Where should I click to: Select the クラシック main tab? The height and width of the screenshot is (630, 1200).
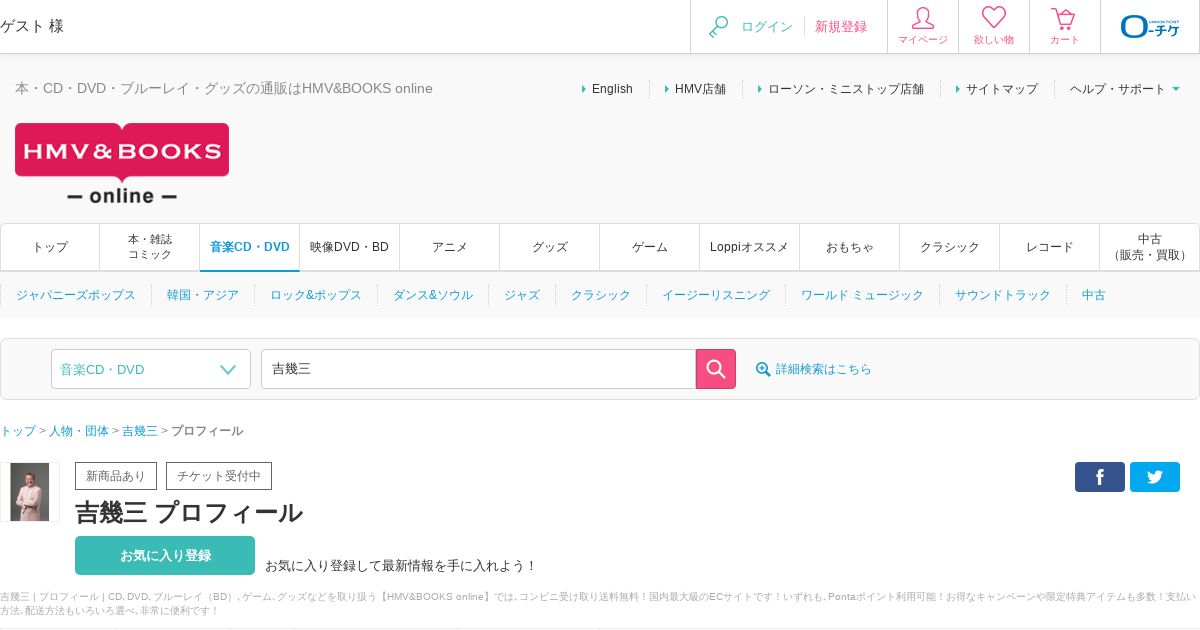coord(950,247)
